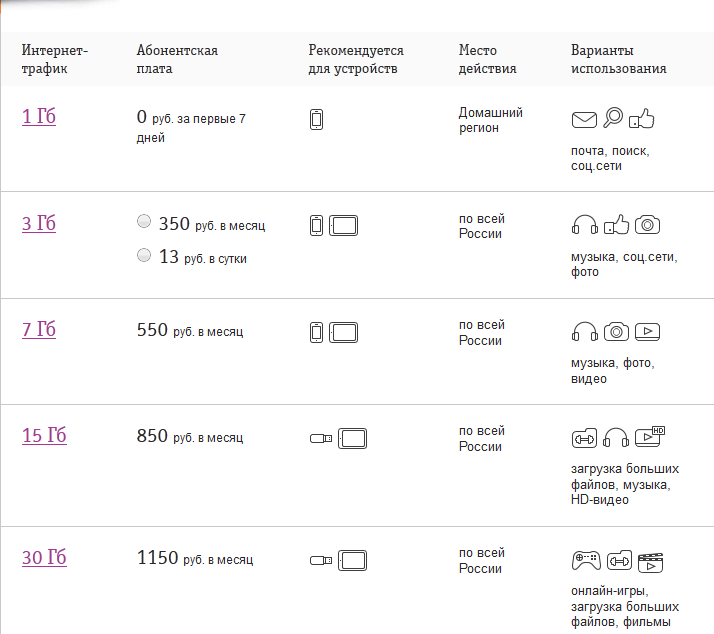Click the USB modem icon in 15 Гб row
Viewport: 714px width, 634px height.
[x=321, y=439]
